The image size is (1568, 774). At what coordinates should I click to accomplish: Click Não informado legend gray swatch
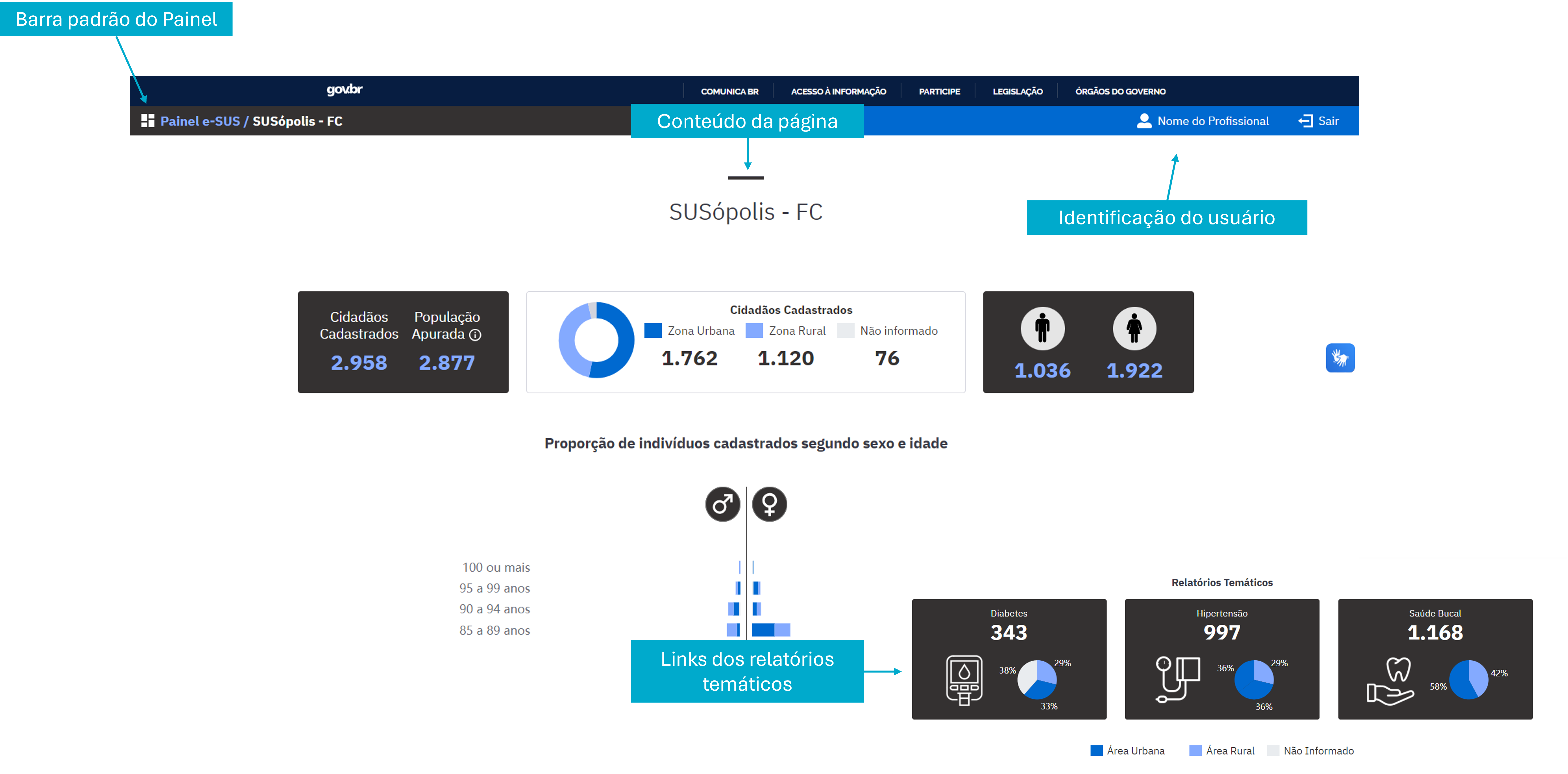(845, 331)
